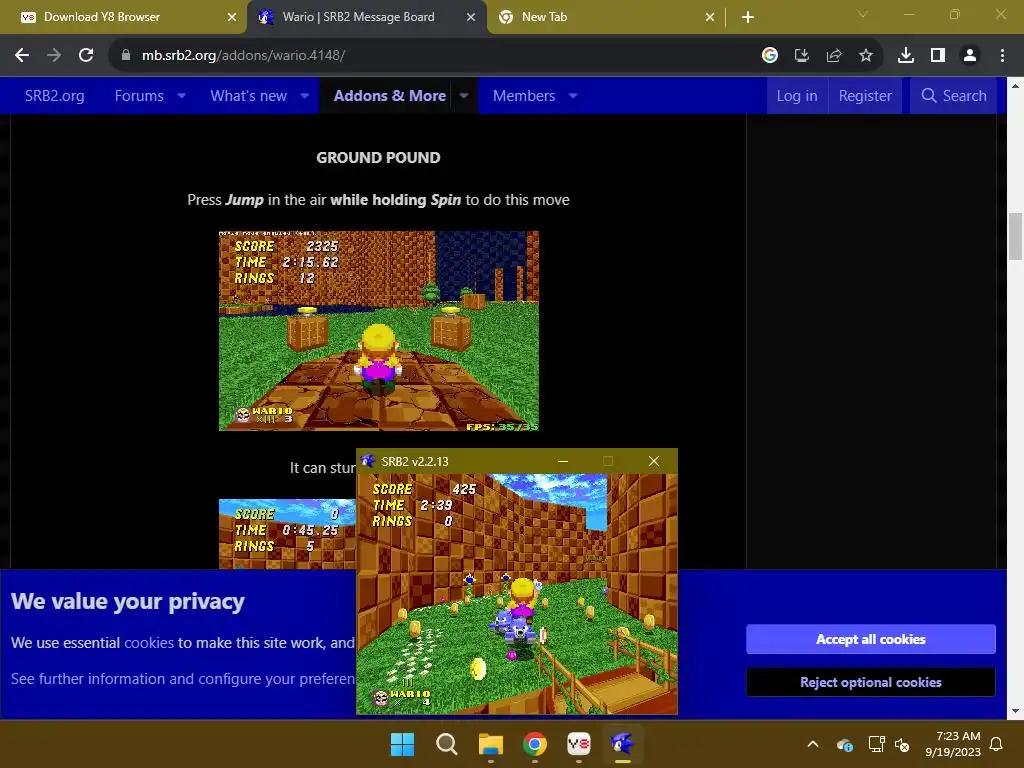The image size is (1024, 768).
Task: Accept all cookies
Action: (x=871, y=639)
